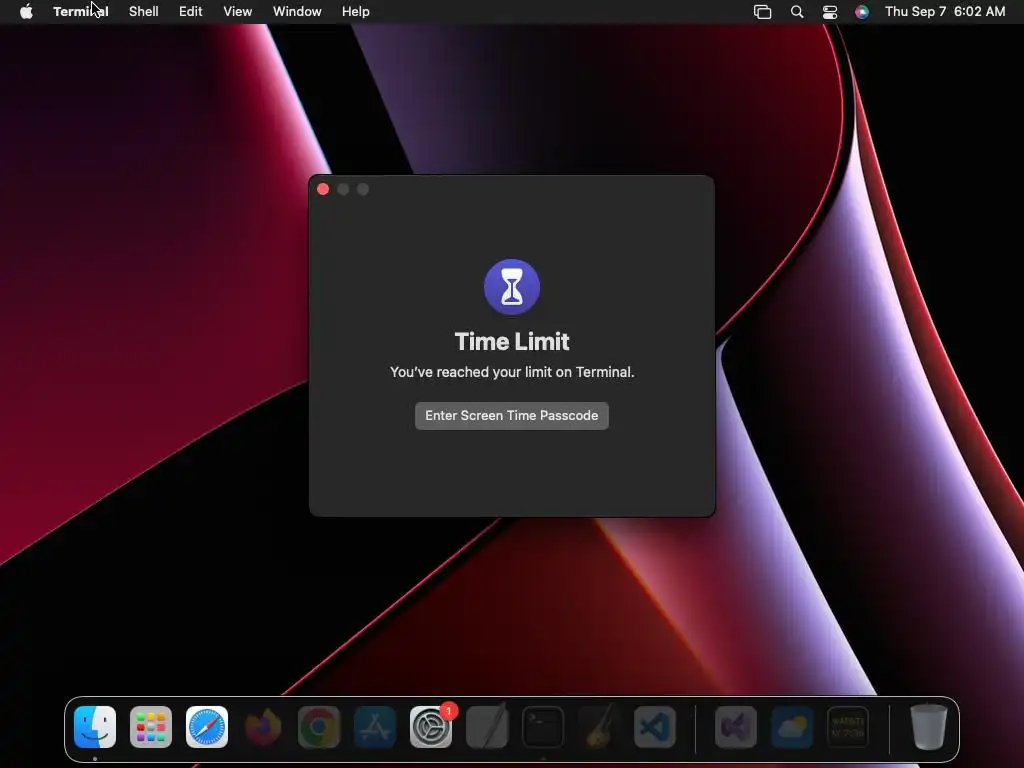The width and height of the screenshot is (1024, 768).
Task: Open the Window menu
Action: point(297,12)
